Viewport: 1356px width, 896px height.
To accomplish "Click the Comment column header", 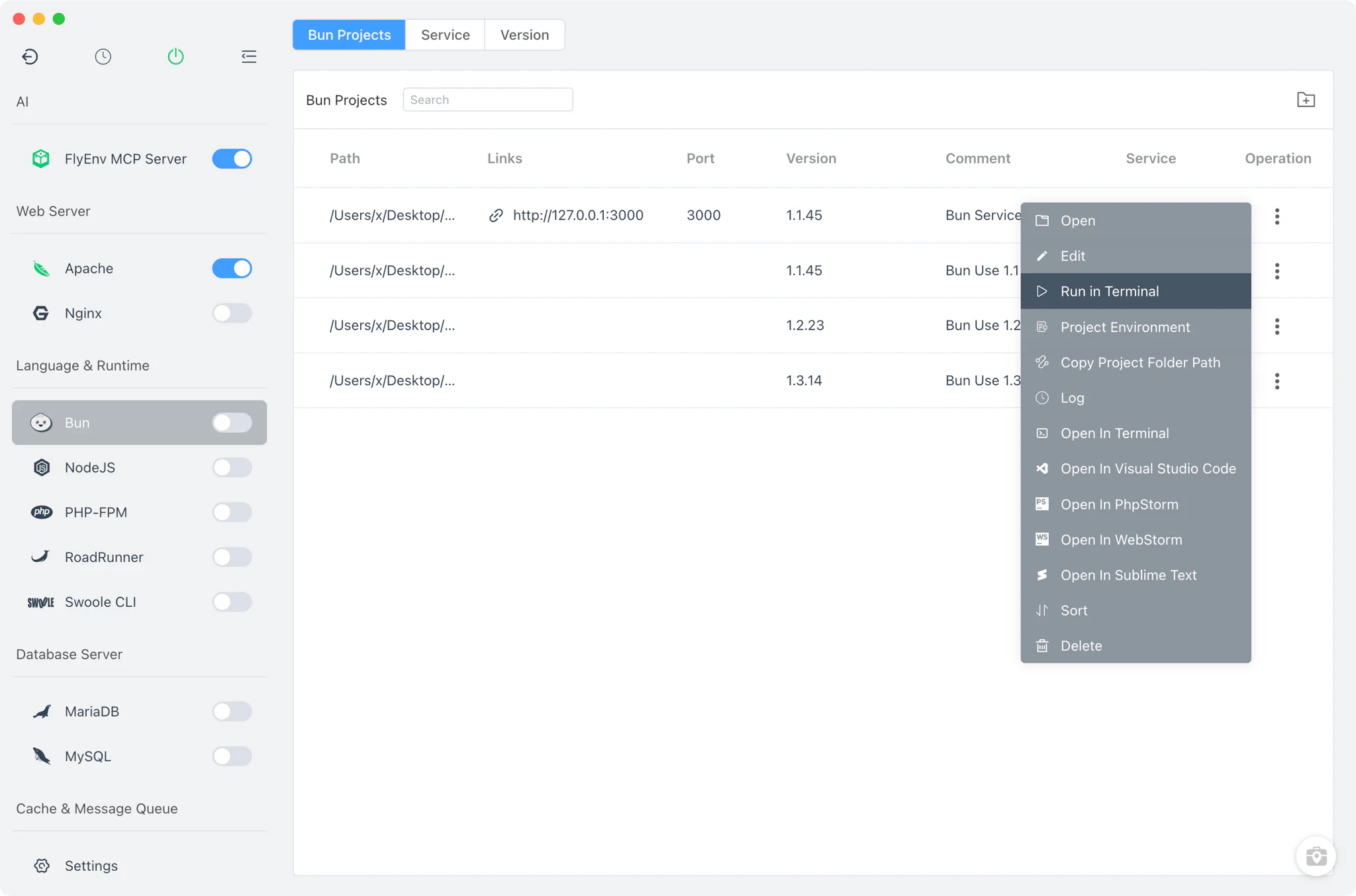I will point(978,158).
